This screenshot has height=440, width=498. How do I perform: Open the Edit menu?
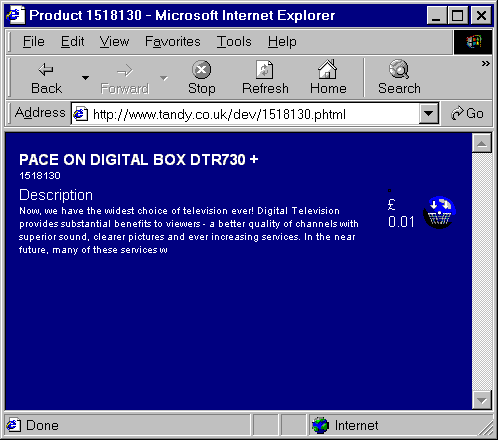[72, 42]
